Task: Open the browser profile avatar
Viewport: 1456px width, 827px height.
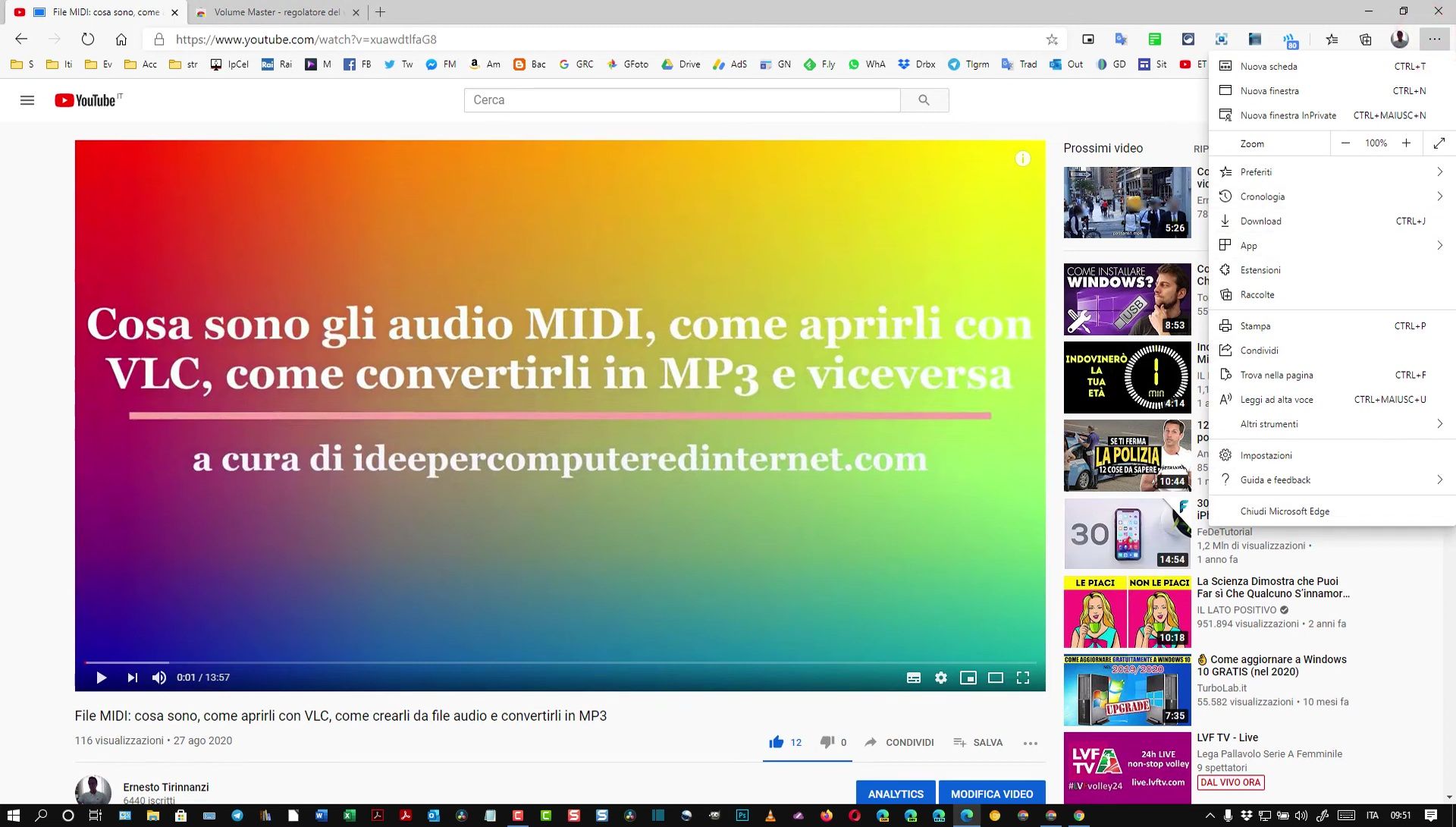Action: tap(1400, 39)
